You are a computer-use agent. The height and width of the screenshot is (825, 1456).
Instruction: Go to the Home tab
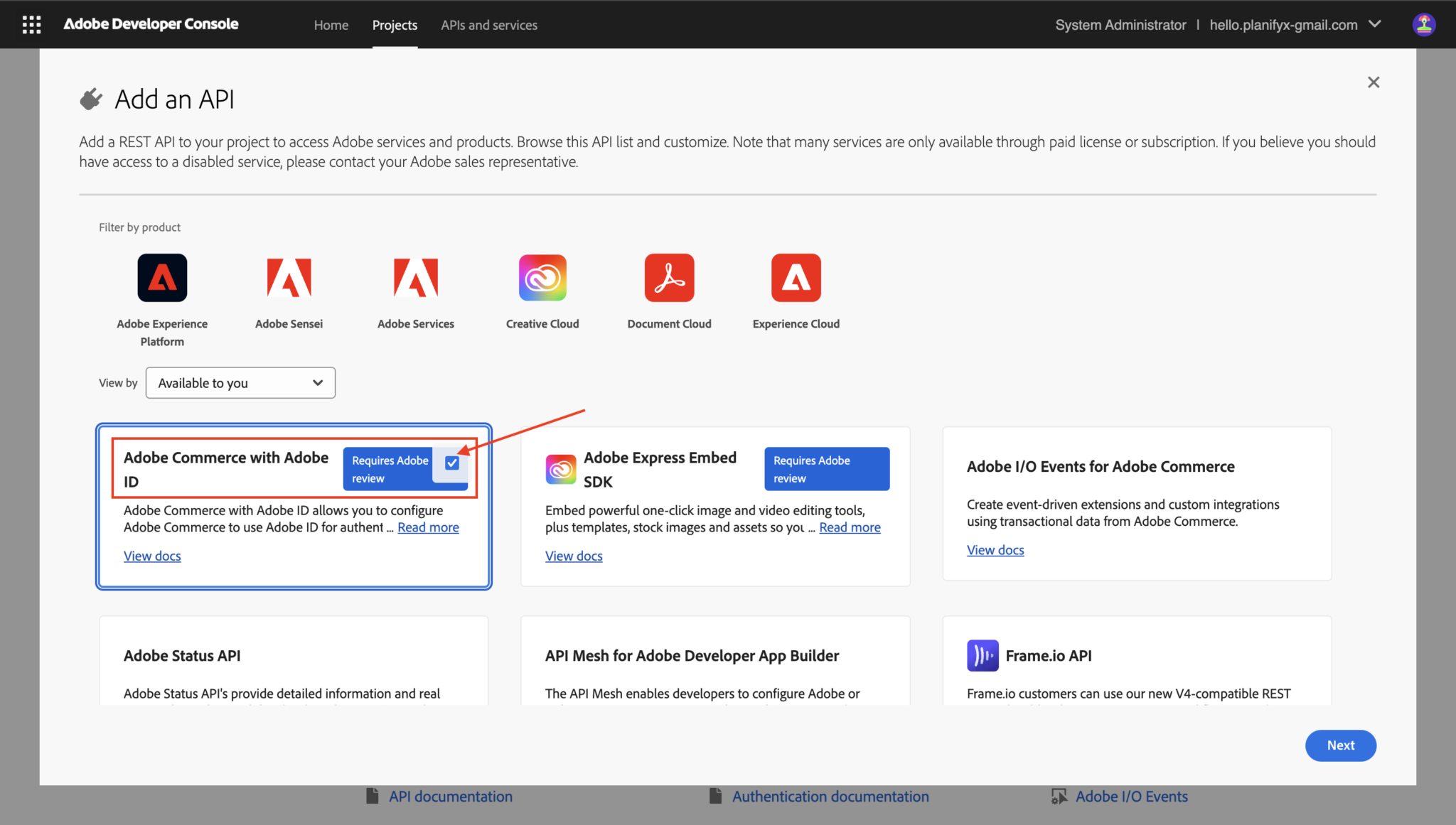331,25
